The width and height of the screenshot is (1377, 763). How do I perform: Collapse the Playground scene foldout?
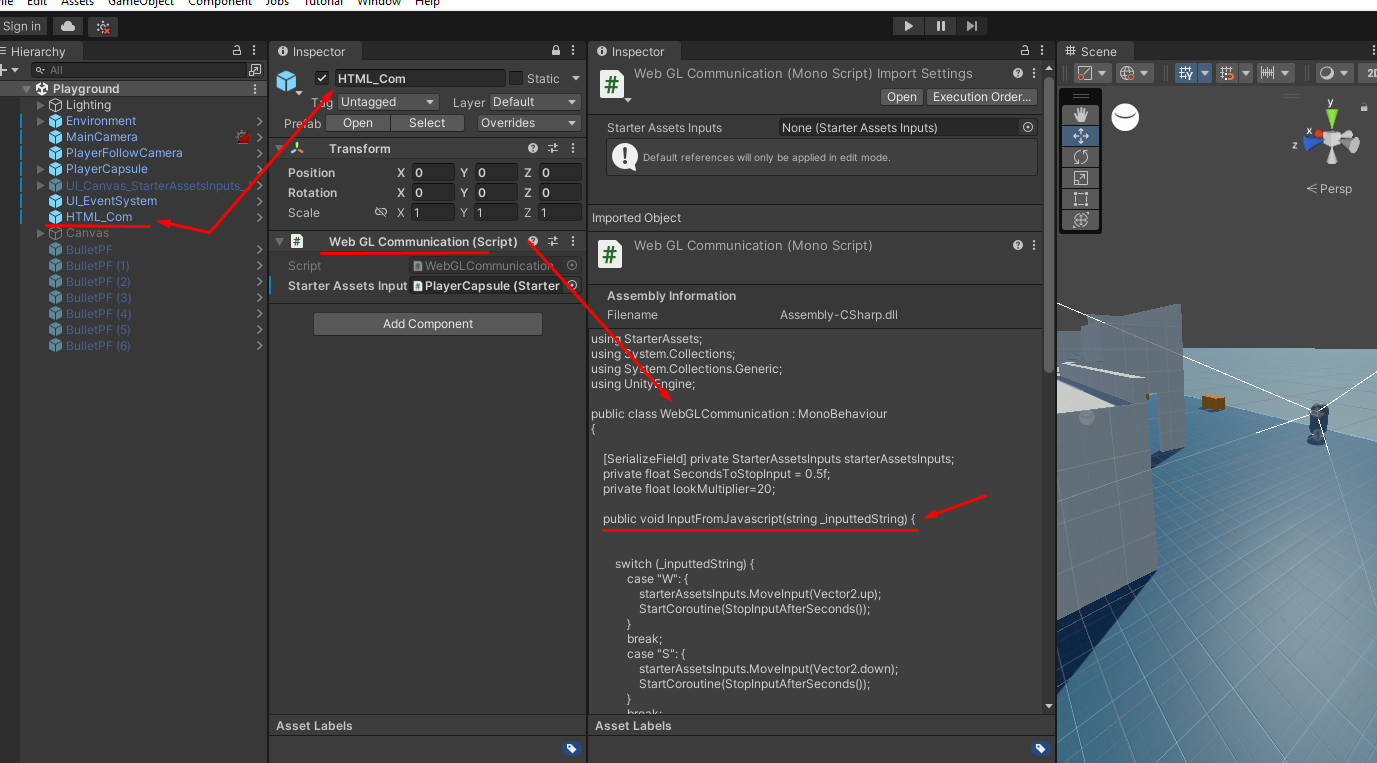[x=26, y=89]
